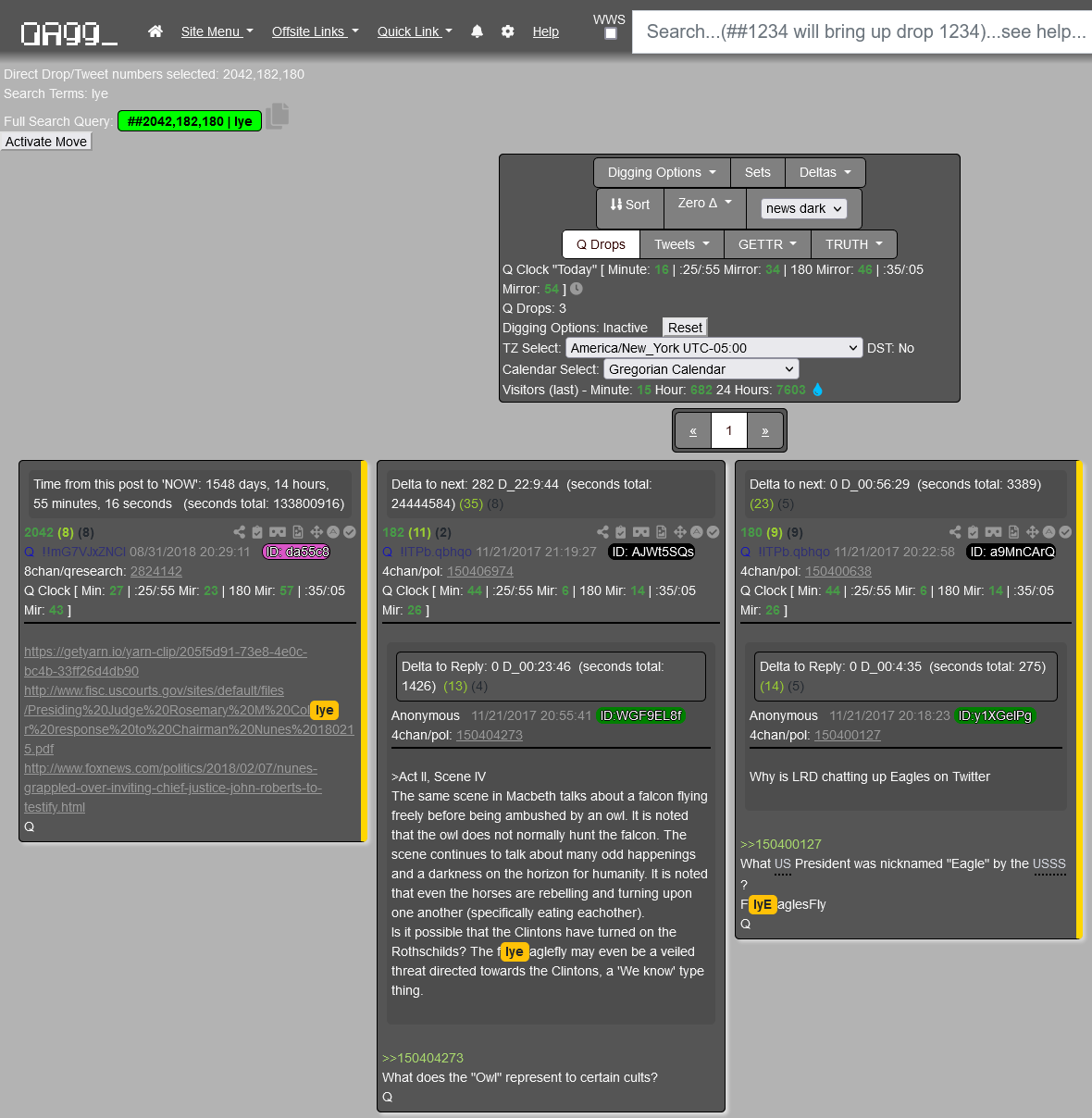This screenshot has height=1118, width=1092.
Task: Click clipboard-check icon on drop 180
Action: [x=974, y=532]
